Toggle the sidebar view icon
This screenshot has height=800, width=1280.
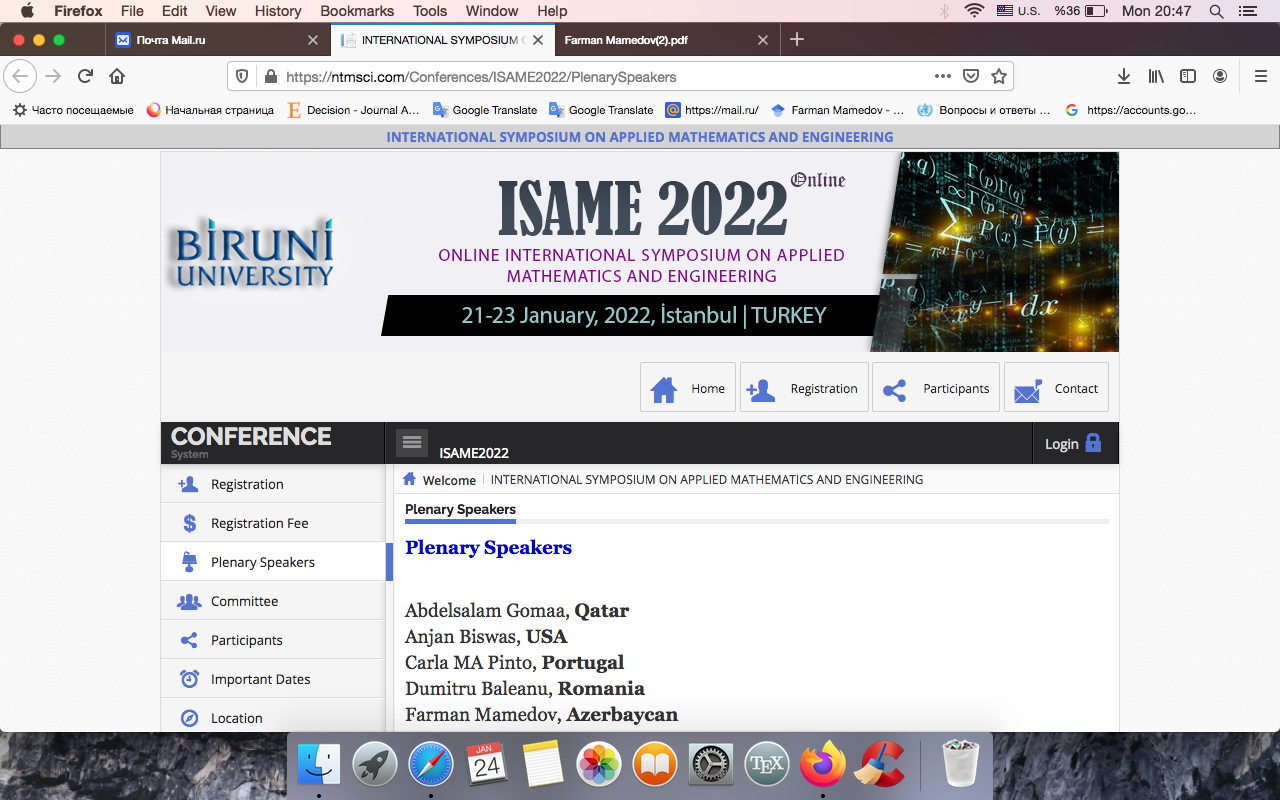pyautogui.click(x=1188, y=77)
